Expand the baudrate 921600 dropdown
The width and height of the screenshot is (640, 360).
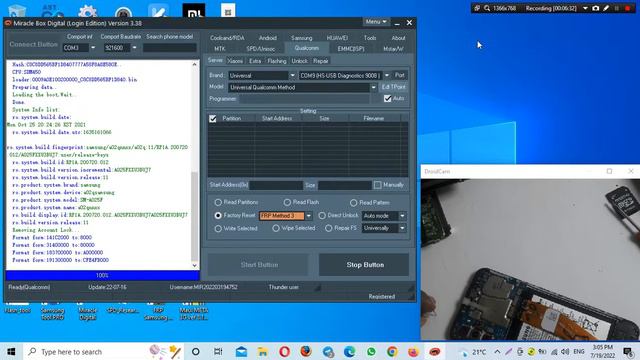[x=134, y=48]
